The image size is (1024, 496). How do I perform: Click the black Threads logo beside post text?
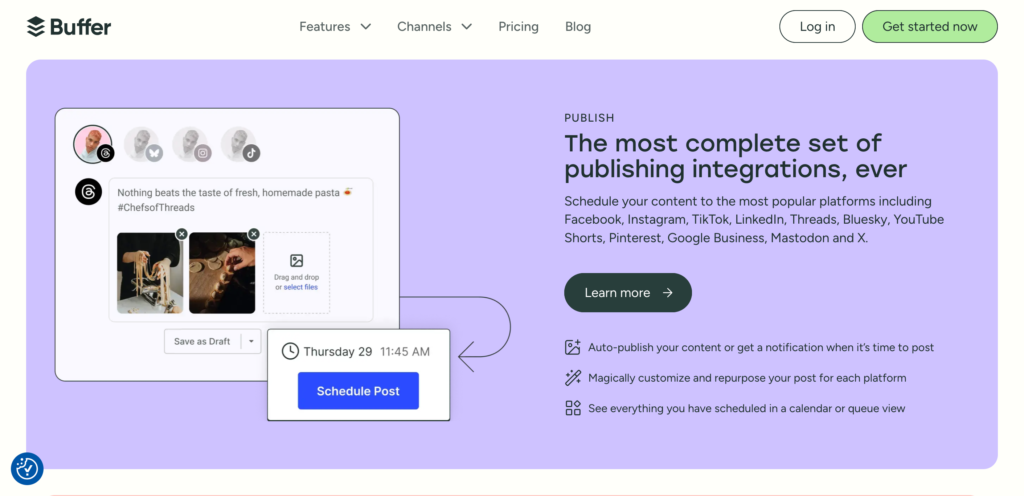click(x=88, y=192)
